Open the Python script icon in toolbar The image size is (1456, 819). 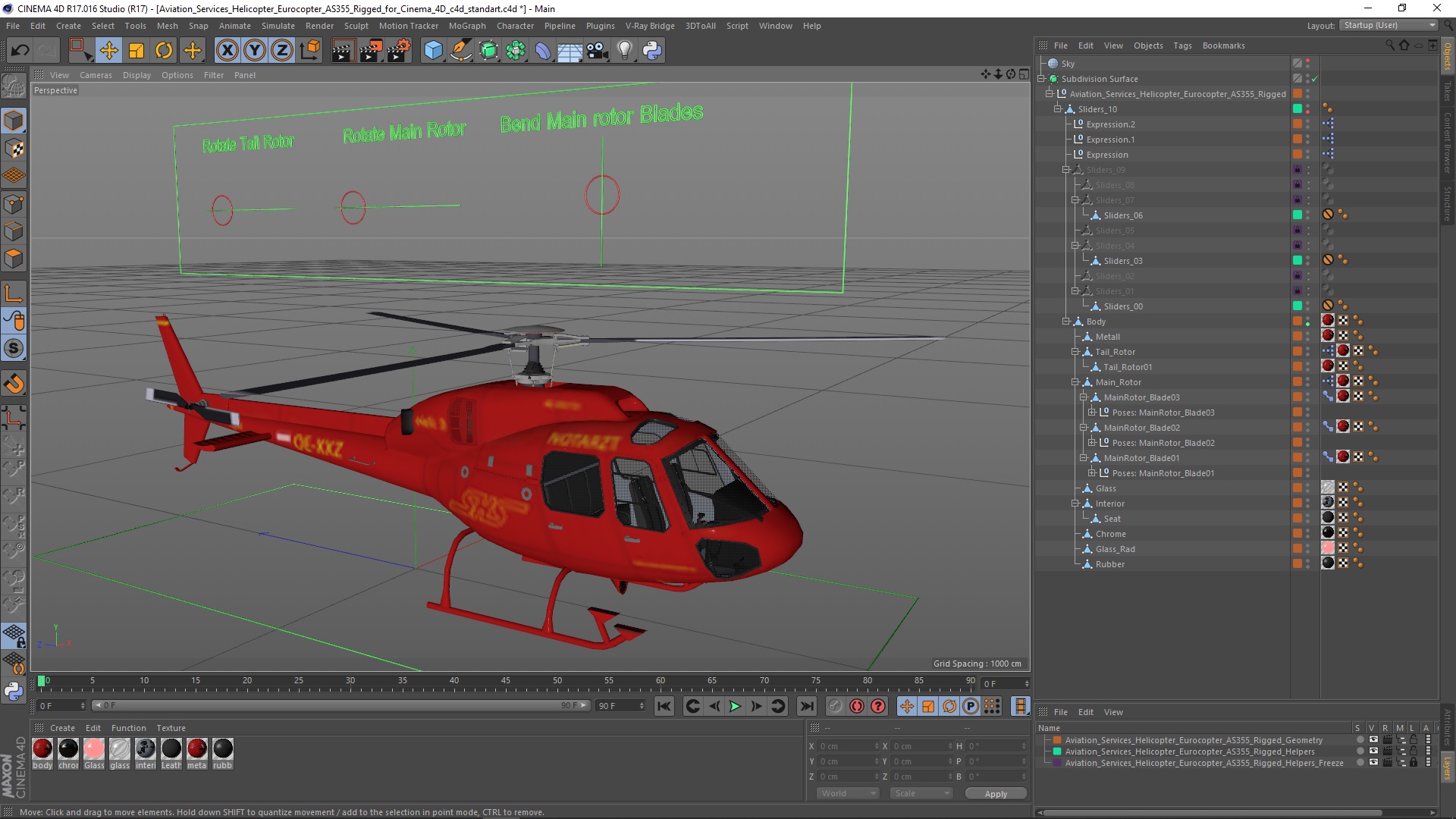[x=652, y=51]
